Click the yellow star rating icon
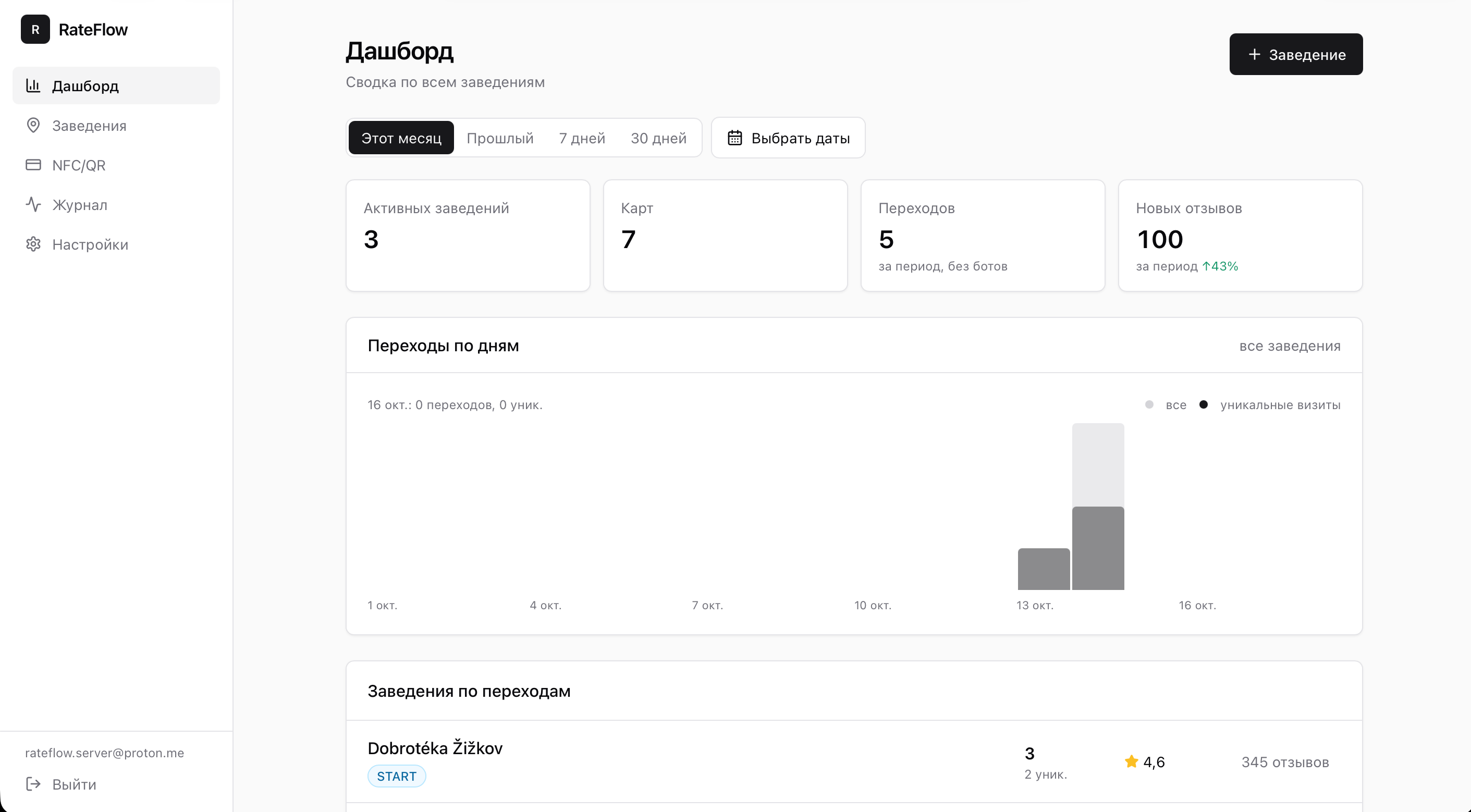 pos(1131,762)
